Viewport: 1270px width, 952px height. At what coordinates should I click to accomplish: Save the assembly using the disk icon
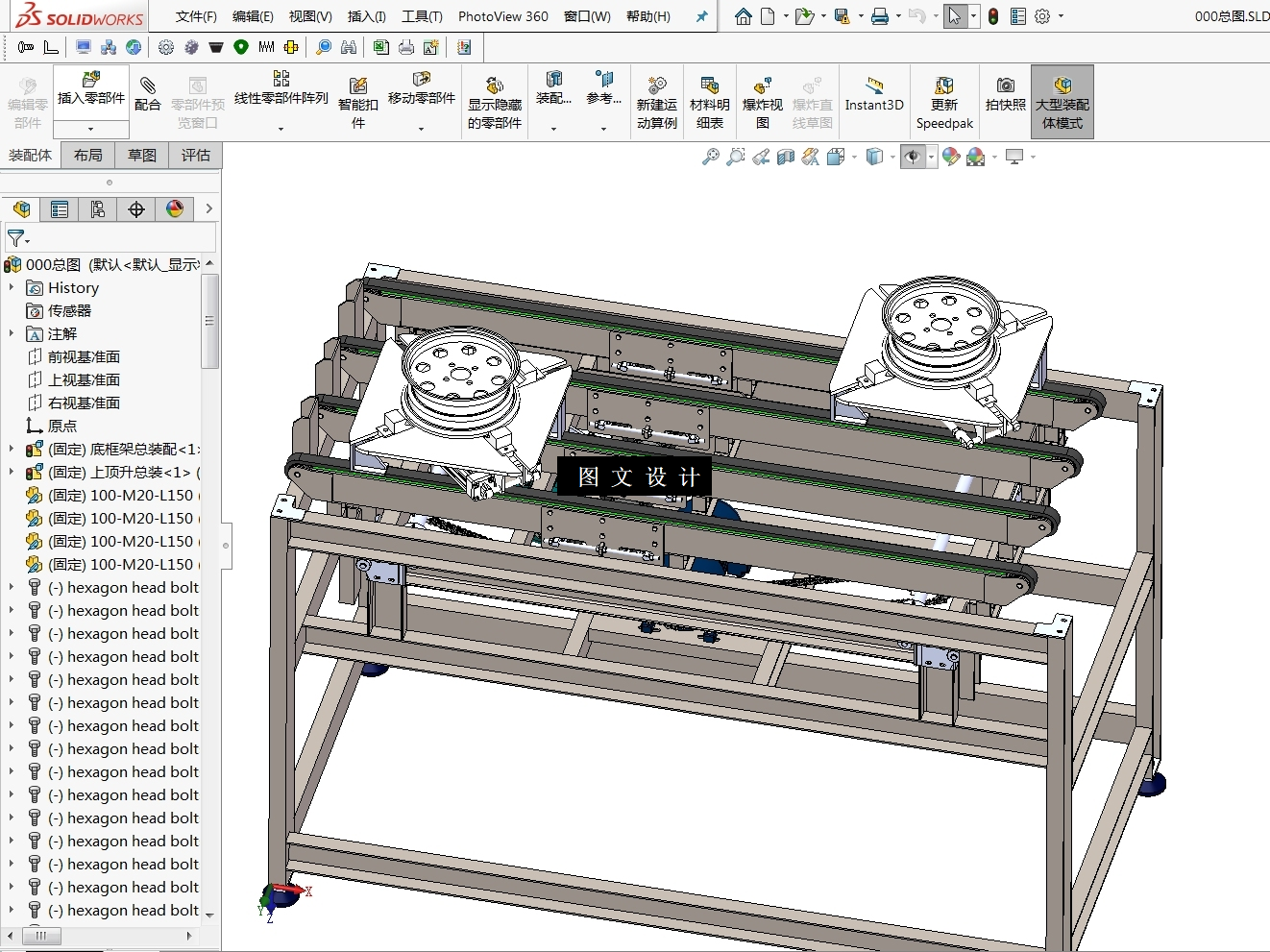tap(843, 16)
